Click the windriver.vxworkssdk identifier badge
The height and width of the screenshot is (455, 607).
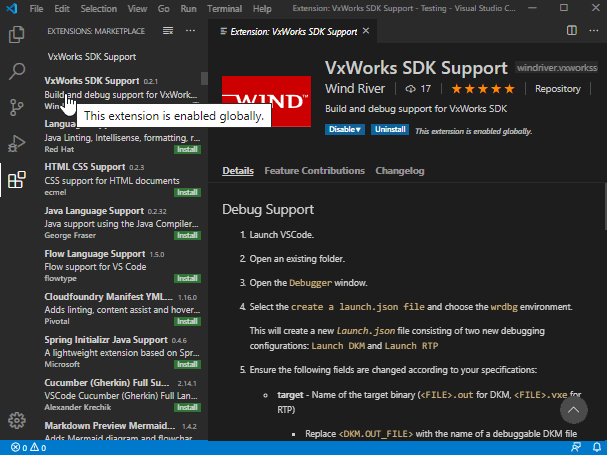557,68
